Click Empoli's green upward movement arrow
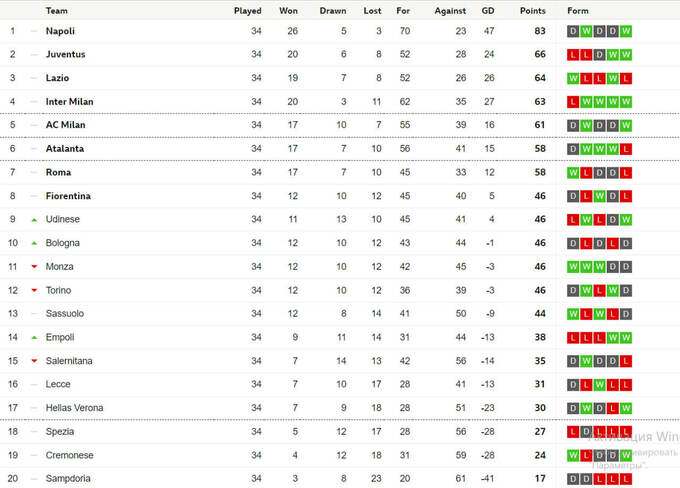This screenshot has width=680, height=488. pyautogui.click(x=34, y=337)
